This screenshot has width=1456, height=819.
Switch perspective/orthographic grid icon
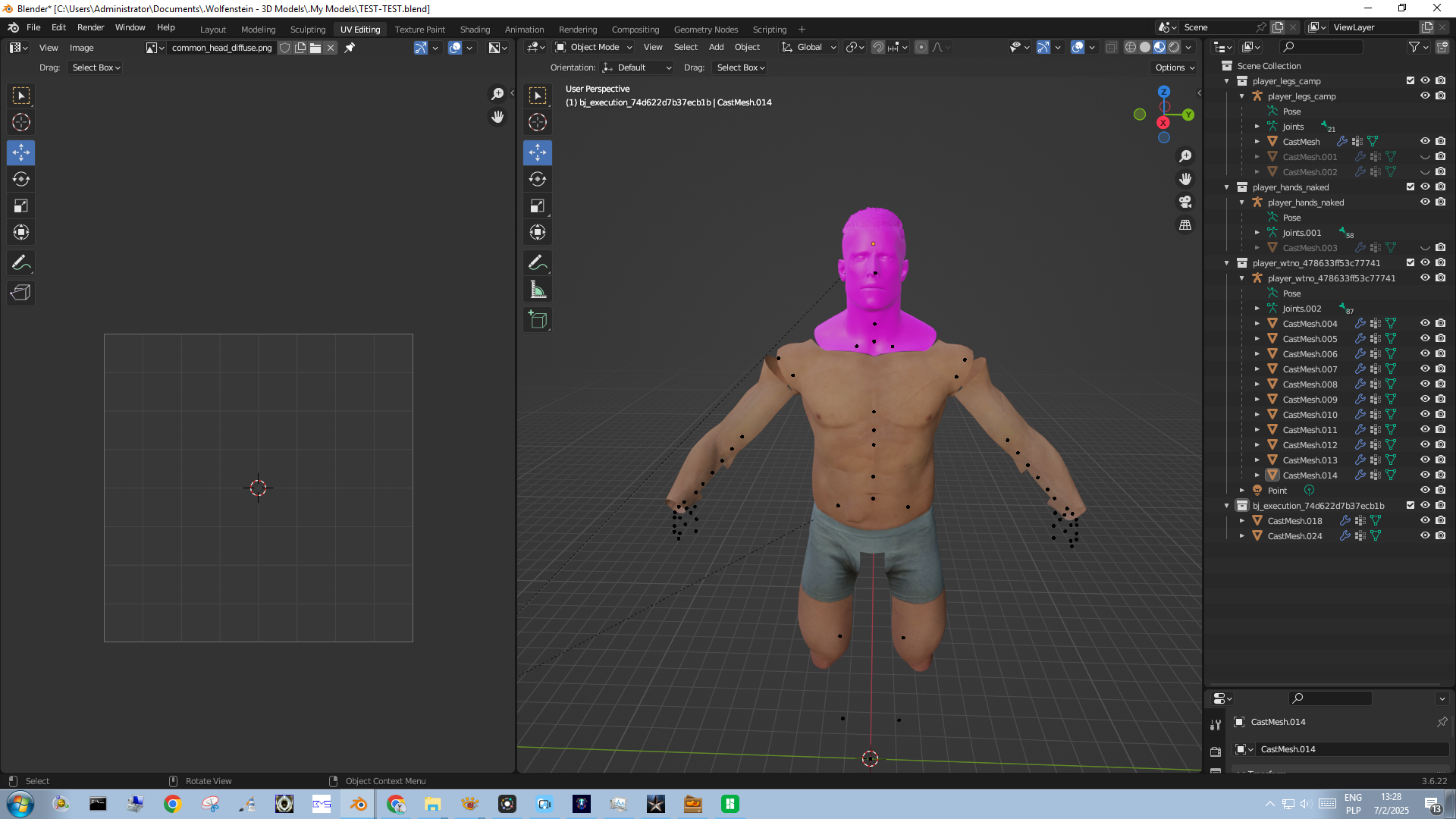[1185, 225]
